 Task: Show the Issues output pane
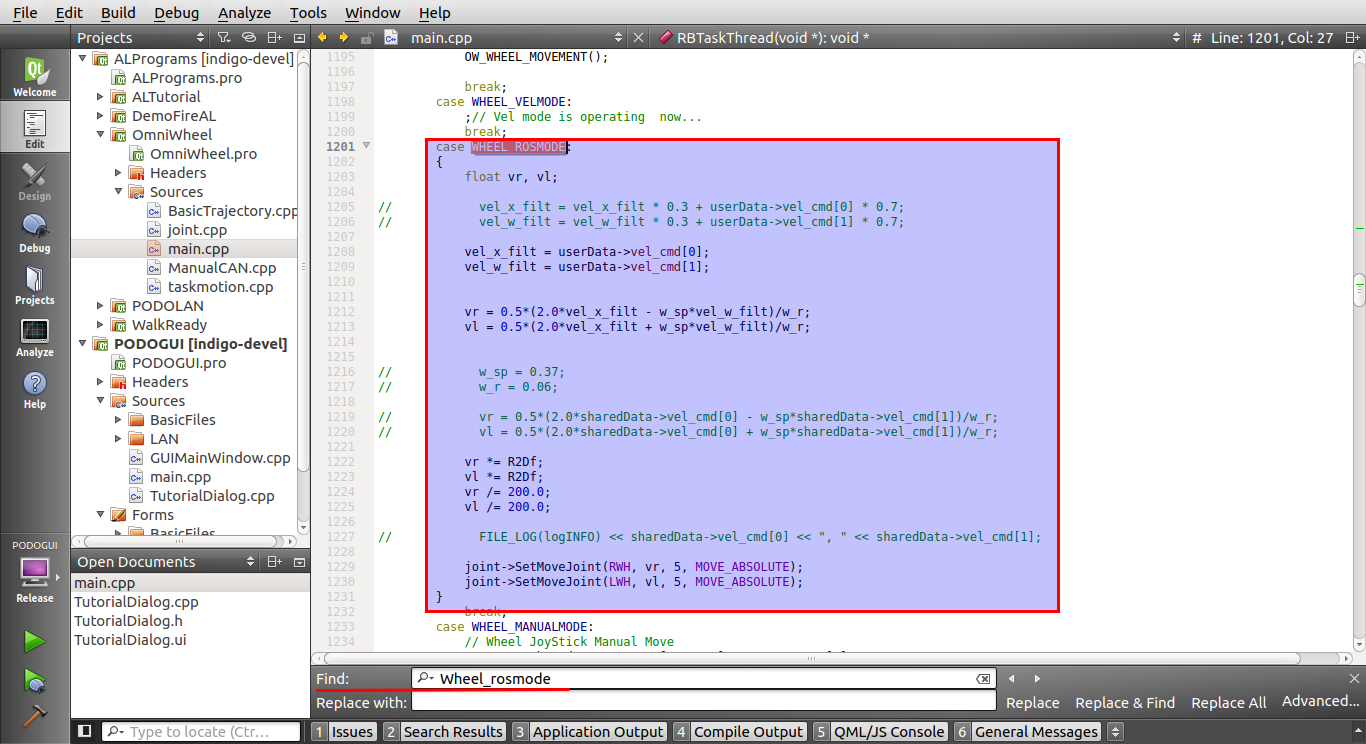(344, 732)
